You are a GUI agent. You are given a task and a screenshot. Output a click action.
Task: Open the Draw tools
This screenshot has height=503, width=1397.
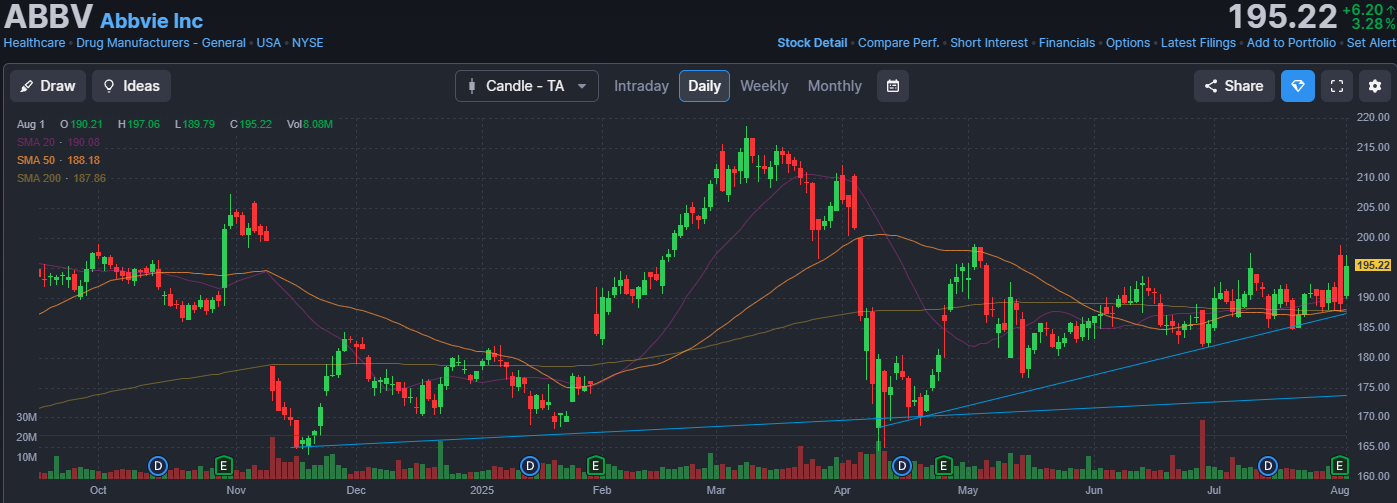tap(48, 86)
